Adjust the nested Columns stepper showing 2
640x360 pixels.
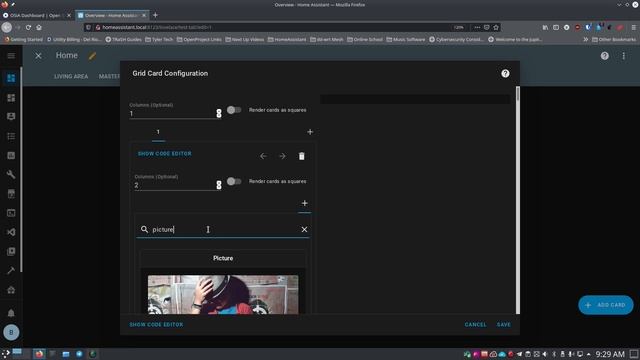[x=219, y=185]
